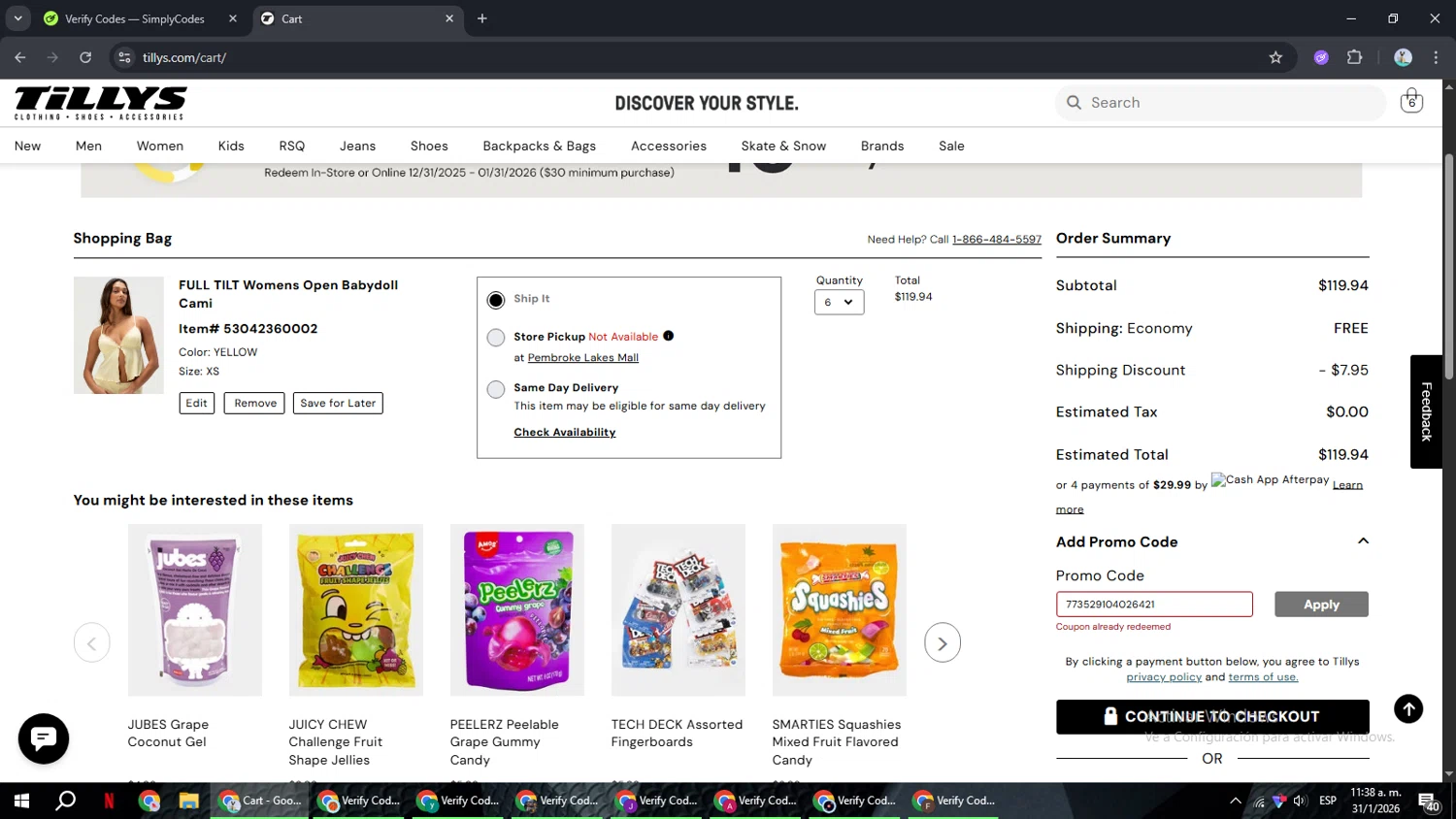
Task: Open notification center in system tray
Action: point(1429,802)
